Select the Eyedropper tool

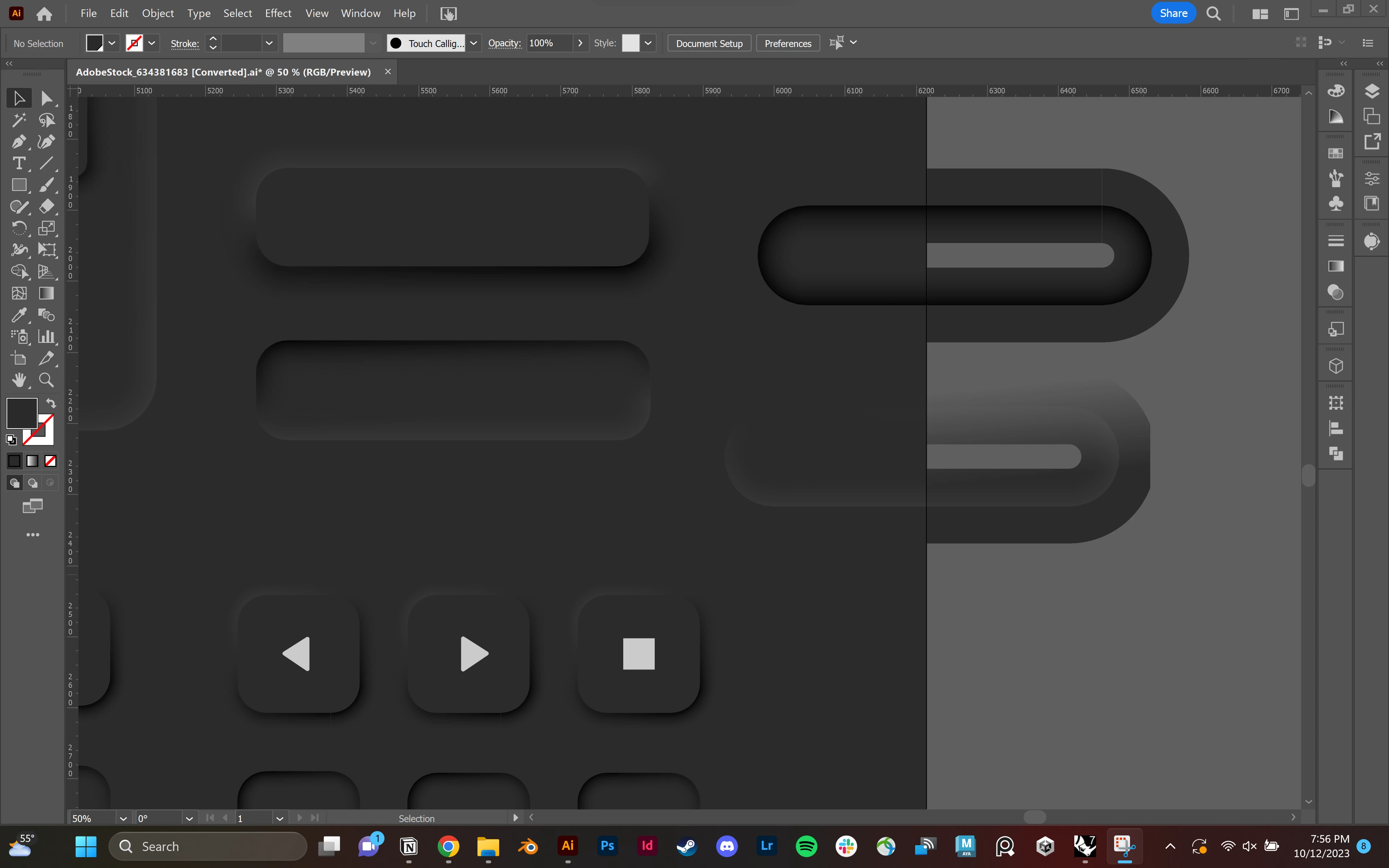[x=18, y=315]
